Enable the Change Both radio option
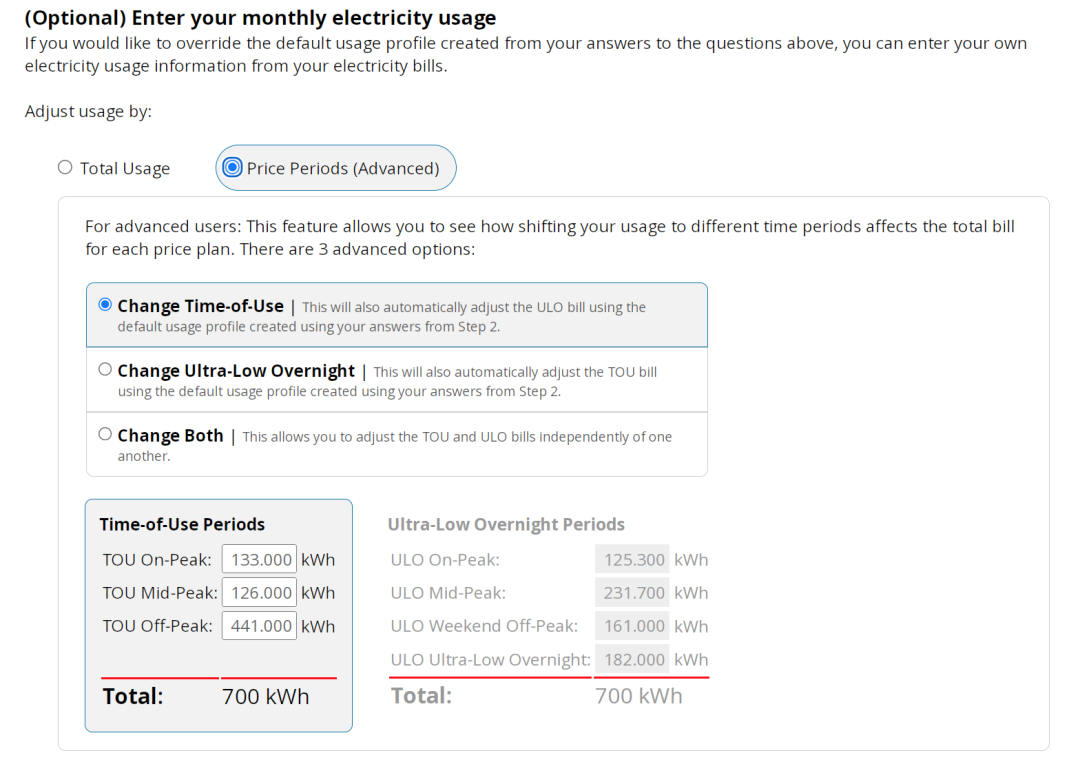Image resolution: width=1080 pixels, height=773 pixels. (x=105, y=435)
